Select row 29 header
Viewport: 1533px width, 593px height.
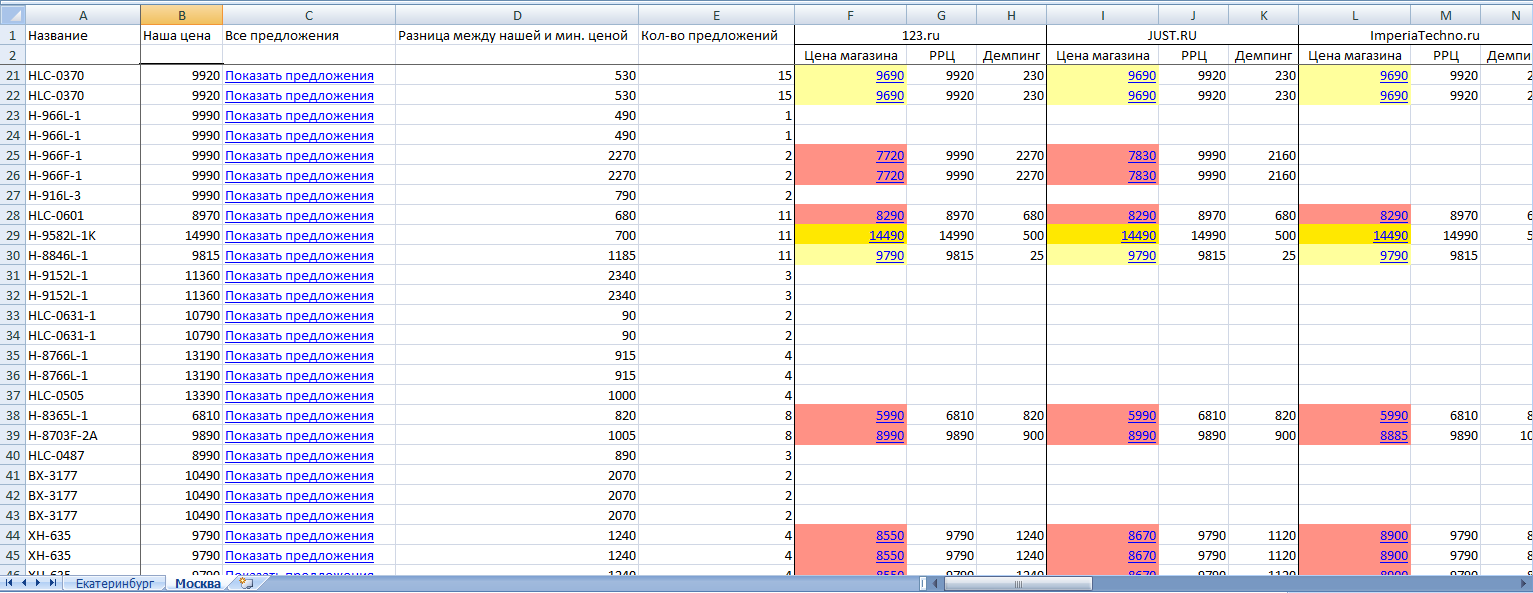click(12, 235)
